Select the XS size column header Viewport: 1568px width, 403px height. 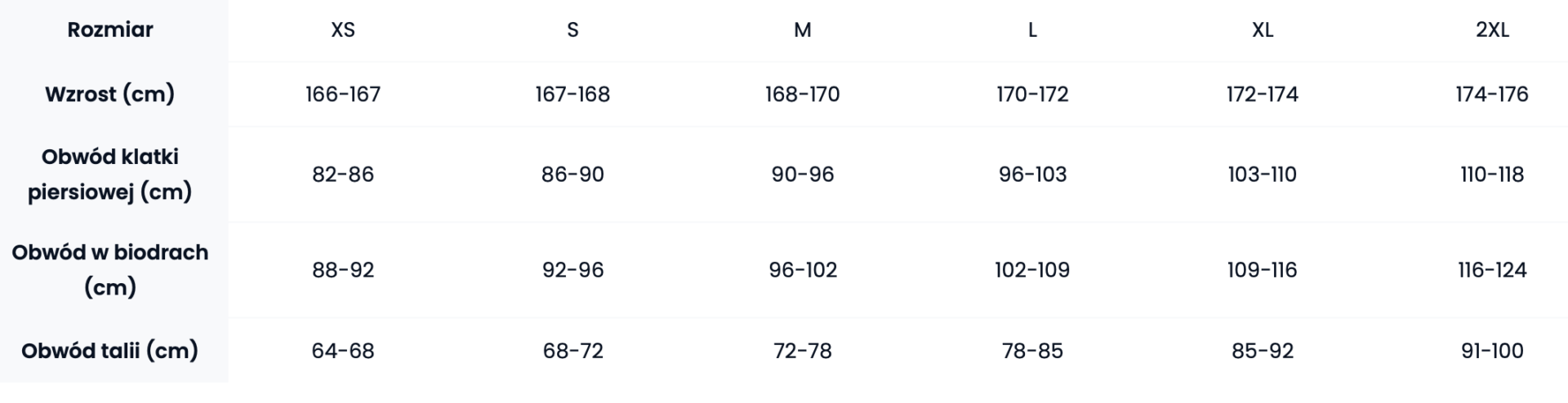[x=343, y=30]
